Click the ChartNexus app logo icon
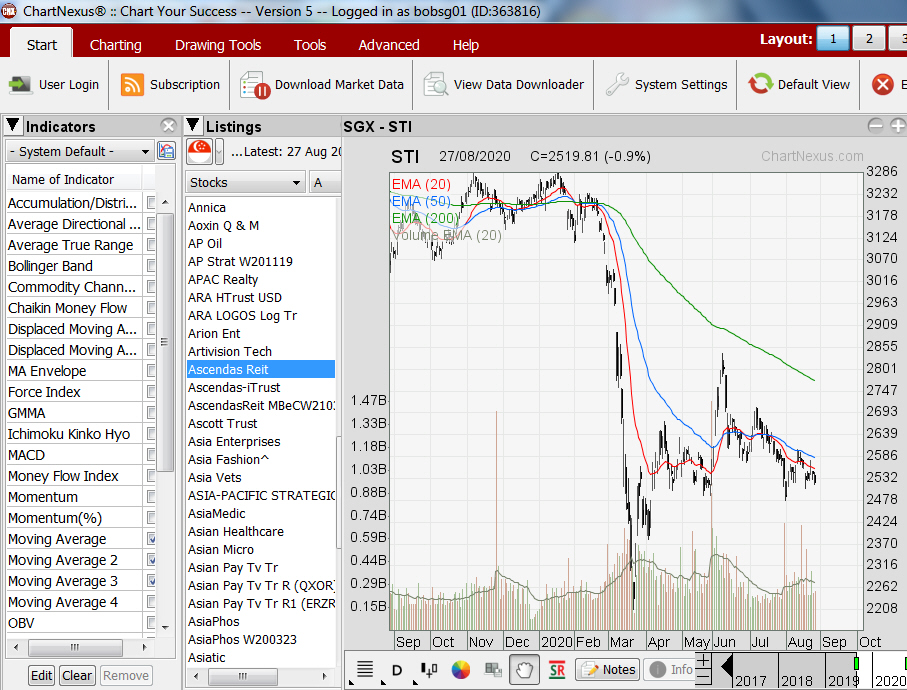 pos(8,10)
